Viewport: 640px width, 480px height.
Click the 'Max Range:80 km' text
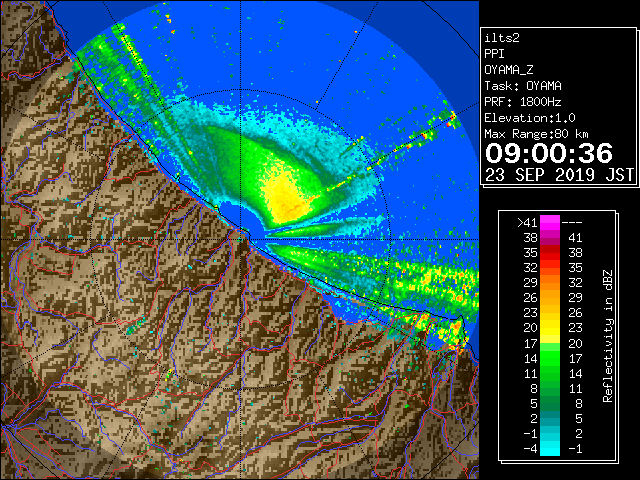536,134
